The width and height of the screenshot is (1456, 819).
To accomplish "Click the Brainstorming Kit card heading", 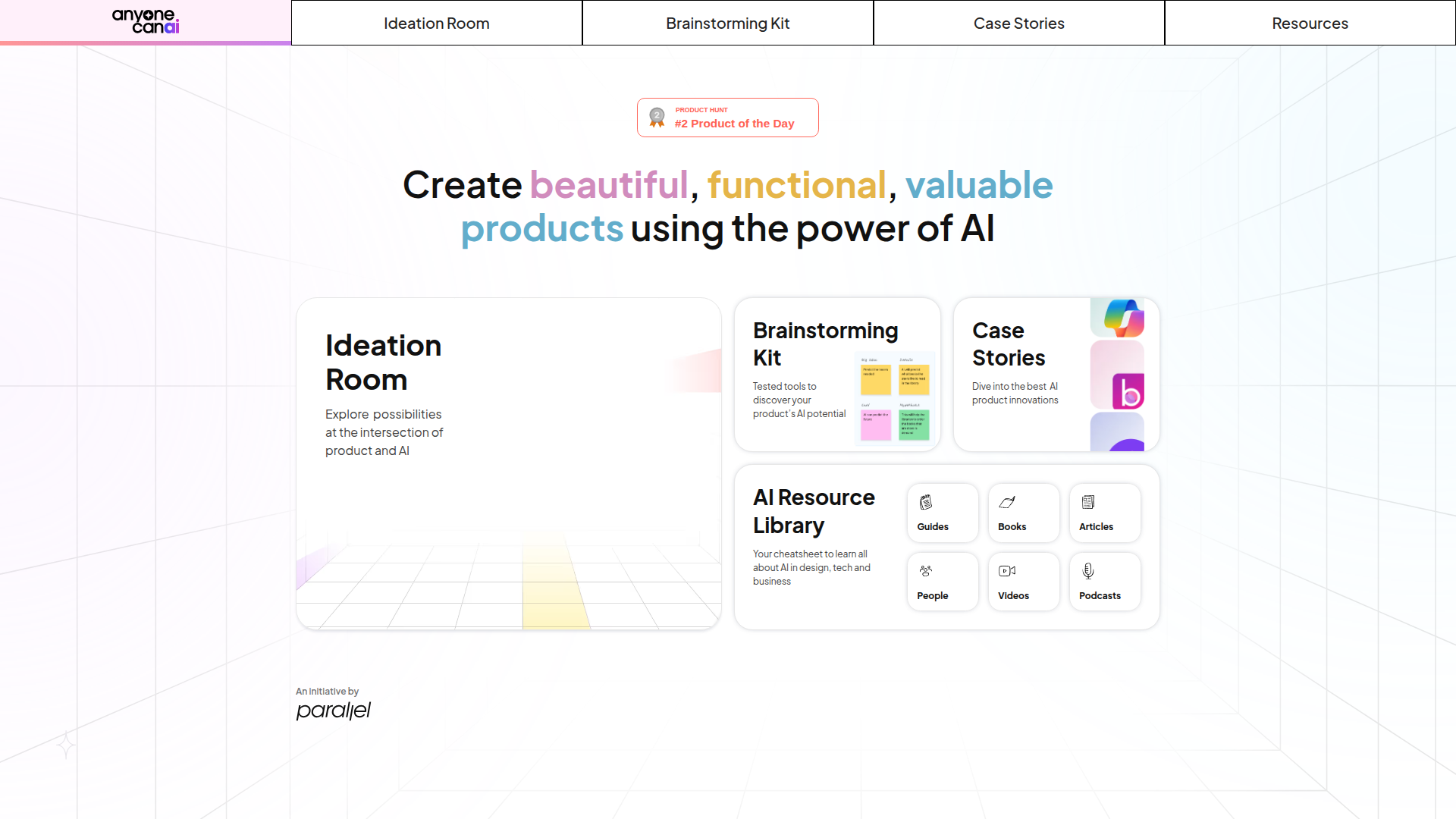I will coord(825,344).
